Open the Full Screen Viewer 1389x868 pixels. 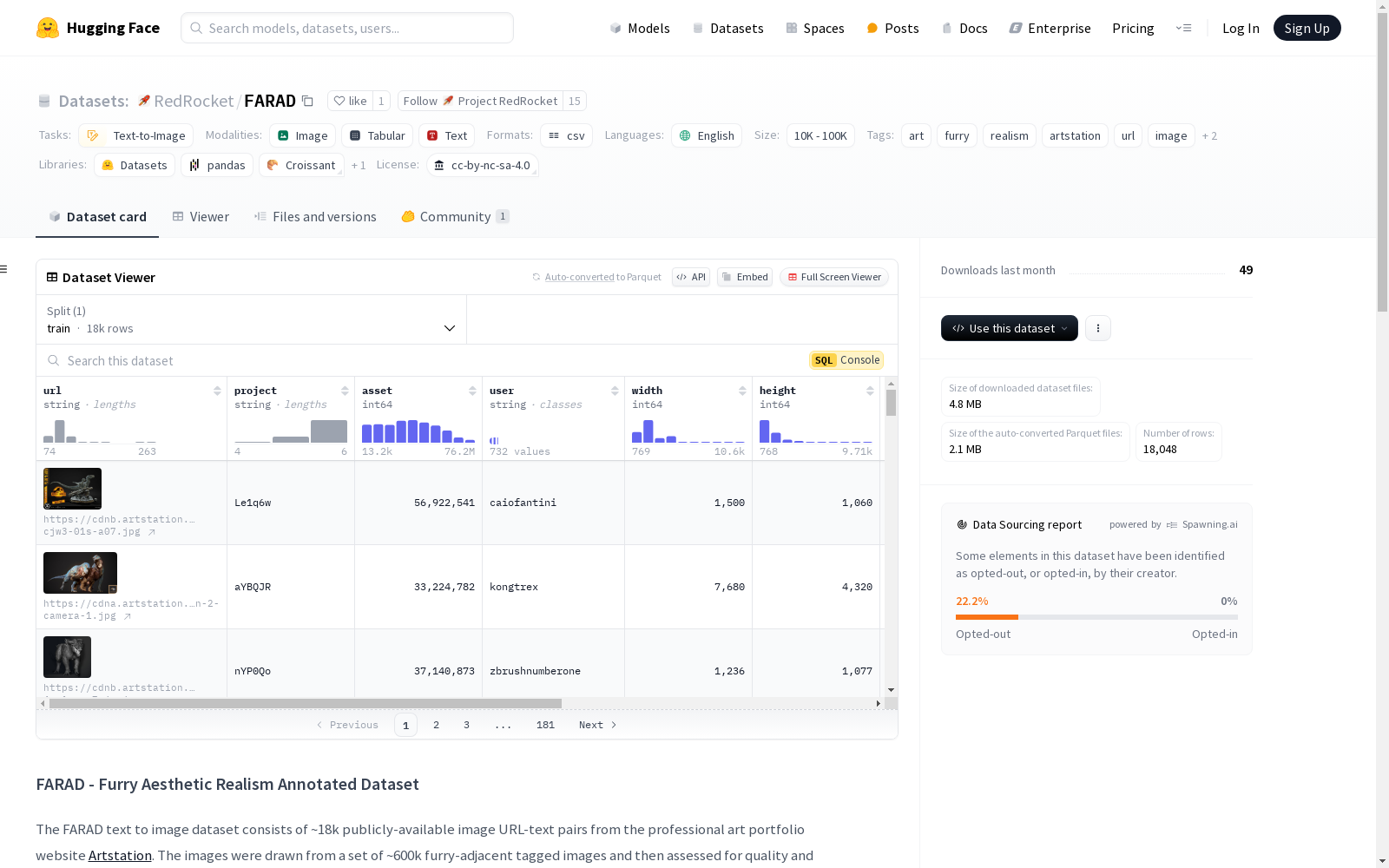(834, 277)
